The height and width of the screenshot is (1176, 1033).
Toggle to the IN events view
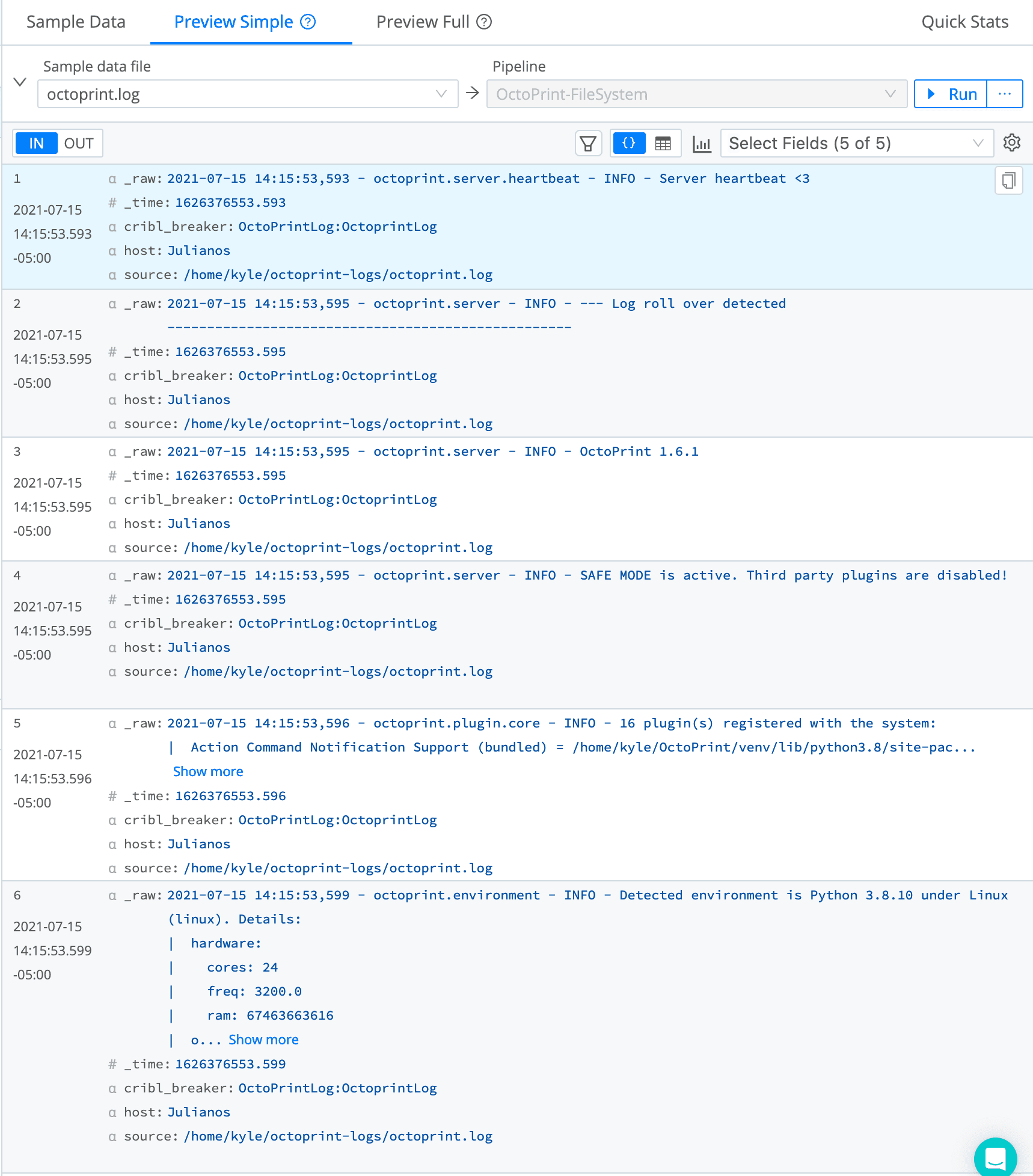[36, 144]
